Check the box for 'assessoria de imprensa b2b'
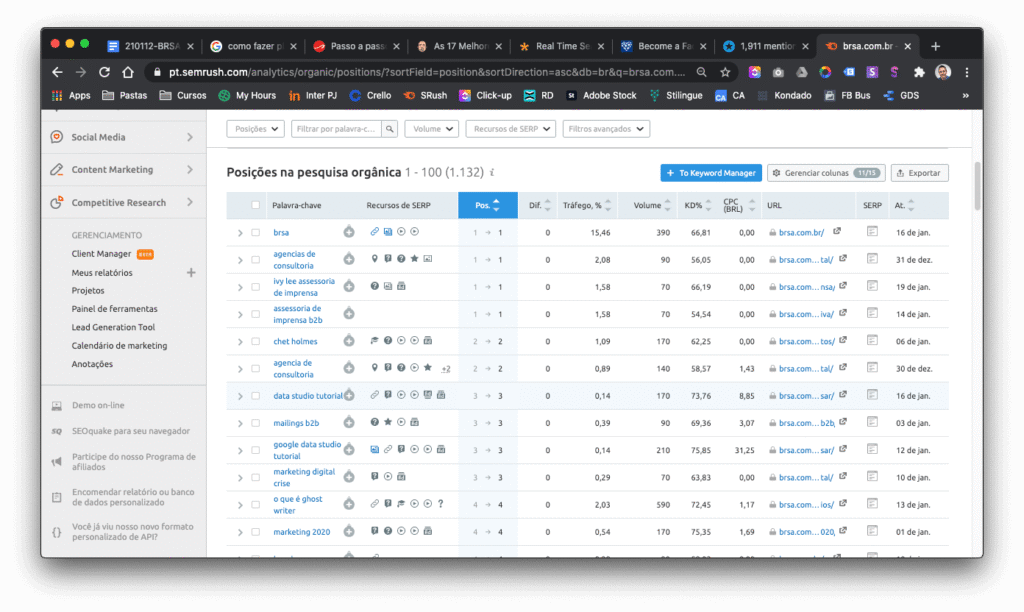 255,314
